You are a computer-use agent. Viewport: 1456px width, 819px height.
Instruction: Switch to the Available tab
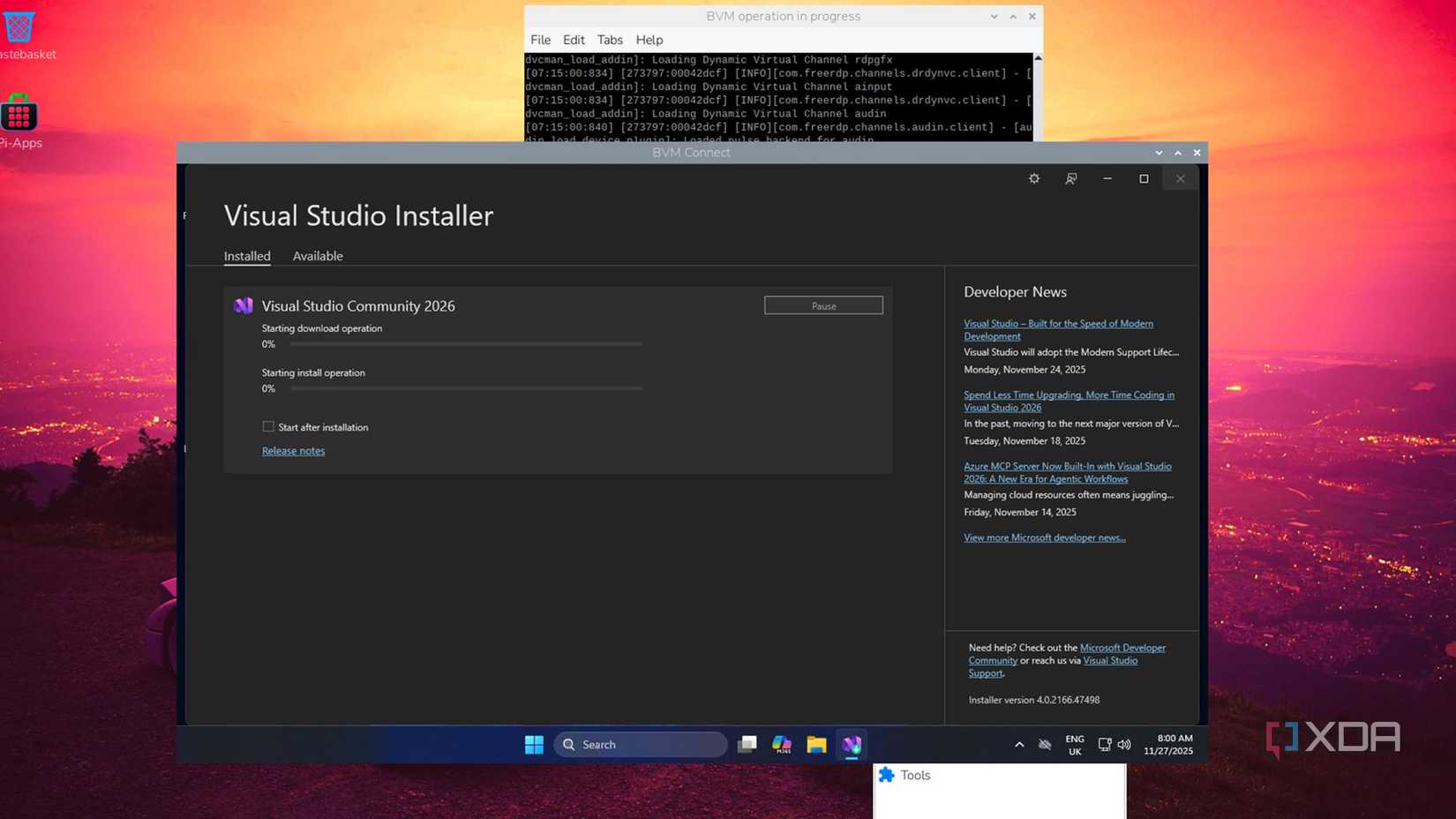317,256
